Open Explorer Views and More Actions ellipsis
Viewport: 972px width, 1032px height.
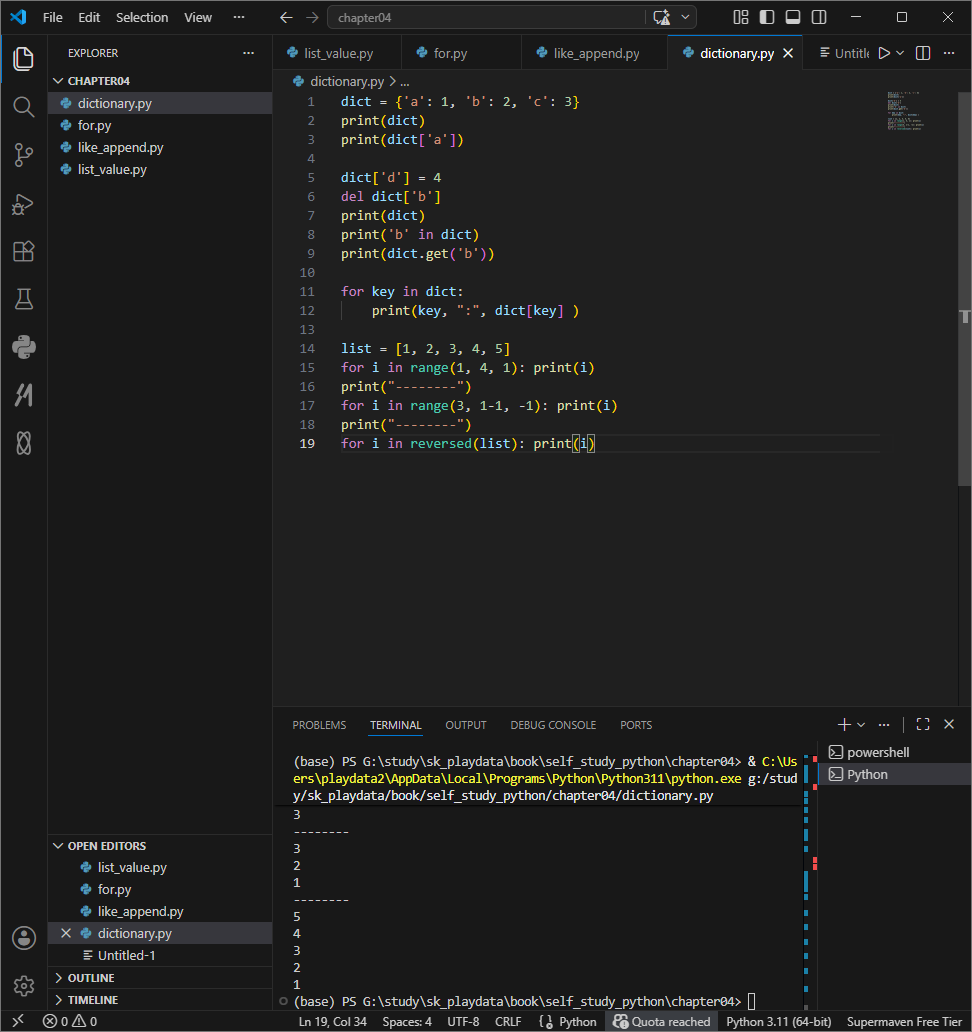tap(249, 53)
